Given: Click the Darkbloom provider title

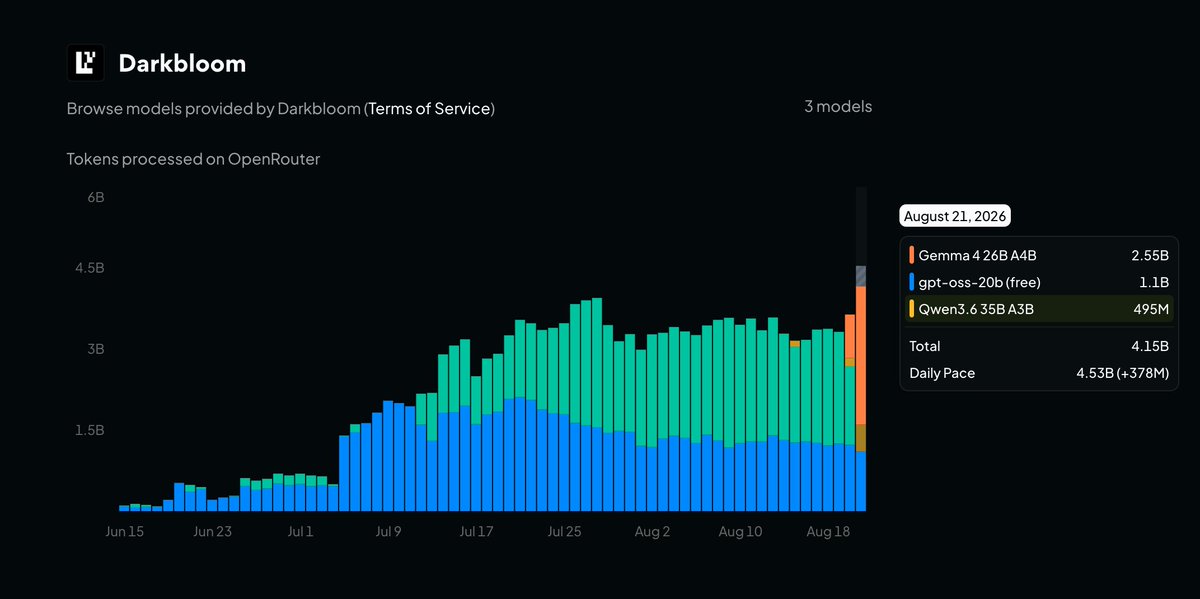Looking at the screenshot, I should 182,63.
